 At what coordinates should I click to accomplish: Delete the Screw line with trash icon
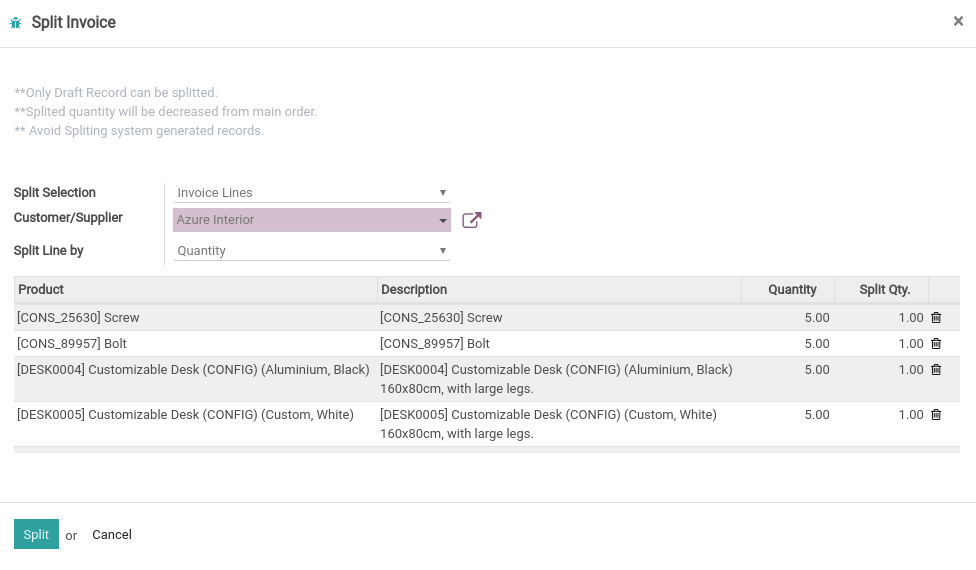pos(936,317)
